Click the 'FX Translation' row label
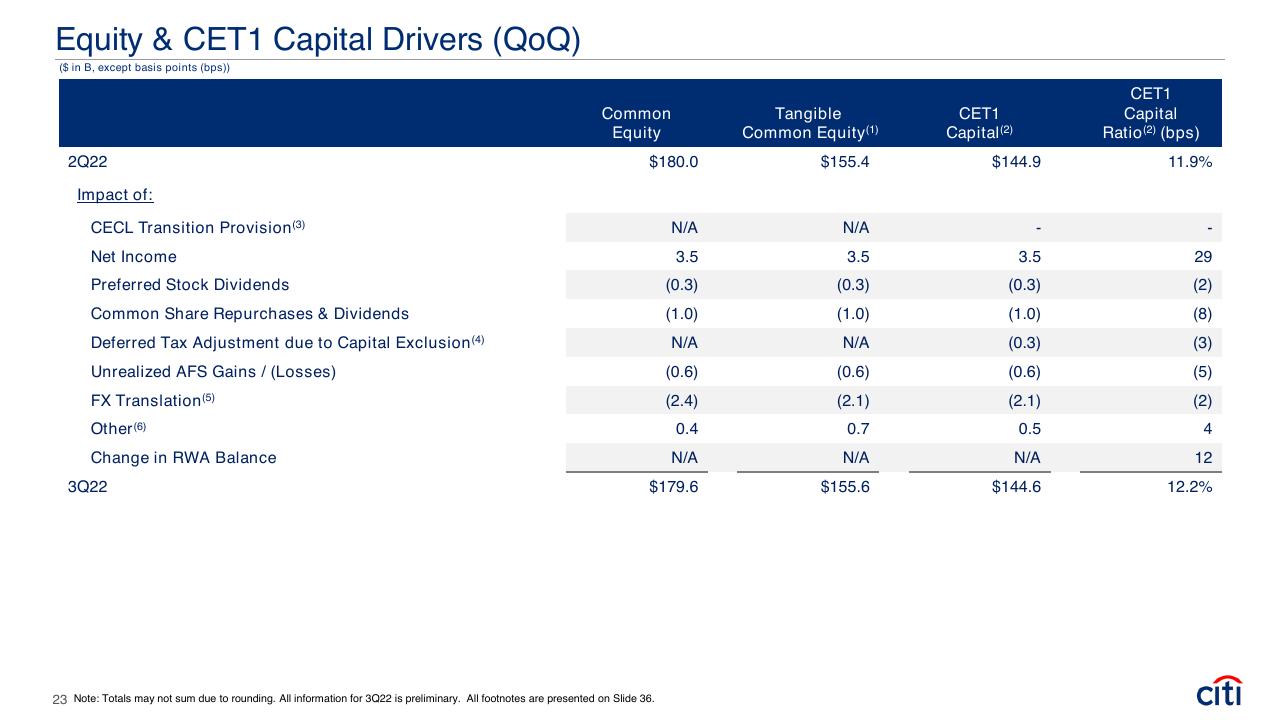Screen dimensions: 1280x720 click(x=152, y=400)
